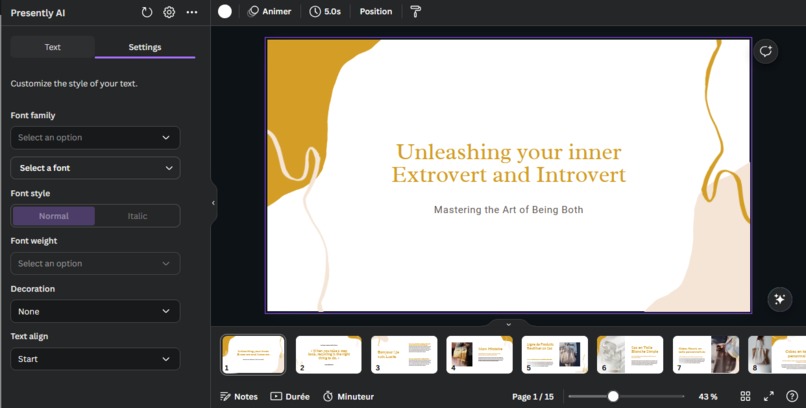Select slide 8 thumbnail
This screenshot has width=806, height=408.
point(777,355)
